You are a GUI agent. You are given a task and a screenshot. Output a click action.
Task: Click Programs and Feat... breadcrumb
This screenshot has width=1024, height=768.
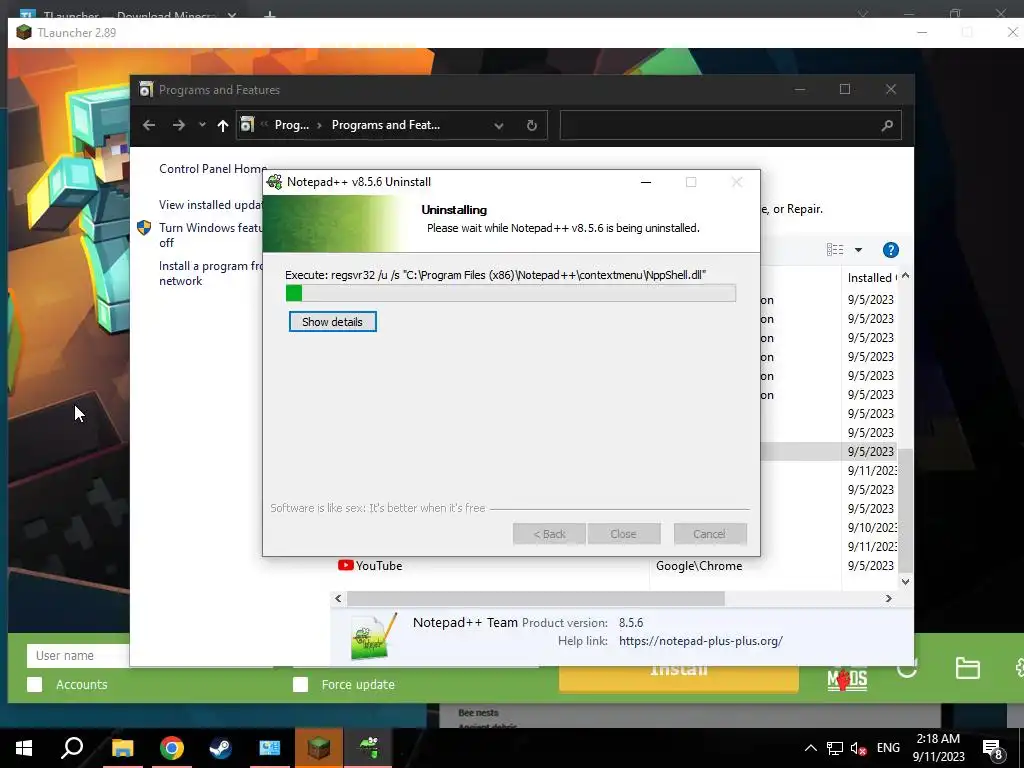(x=385, y=125)
